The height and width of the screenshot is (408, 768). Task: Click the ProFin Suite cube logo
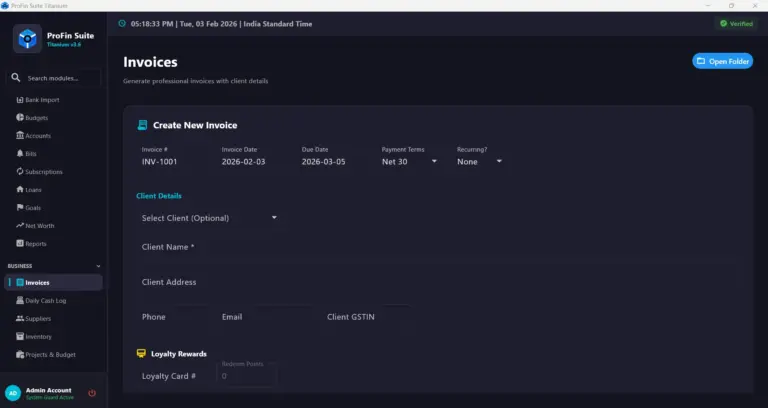tap(27, 39)
